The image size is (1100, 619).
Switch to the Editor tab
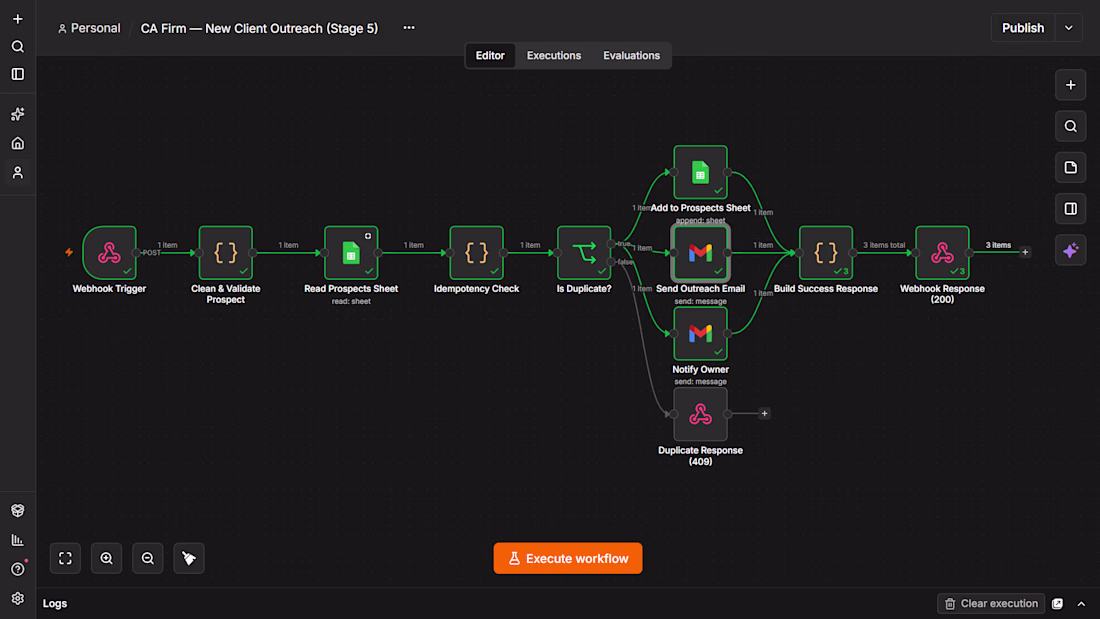(490, 55)
